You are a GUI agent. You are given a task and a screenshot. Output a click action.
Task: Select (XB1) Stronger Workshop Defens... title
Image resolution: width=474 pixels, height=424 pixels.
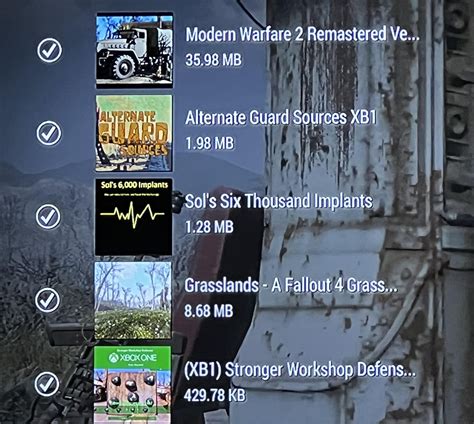pos(300,370)
